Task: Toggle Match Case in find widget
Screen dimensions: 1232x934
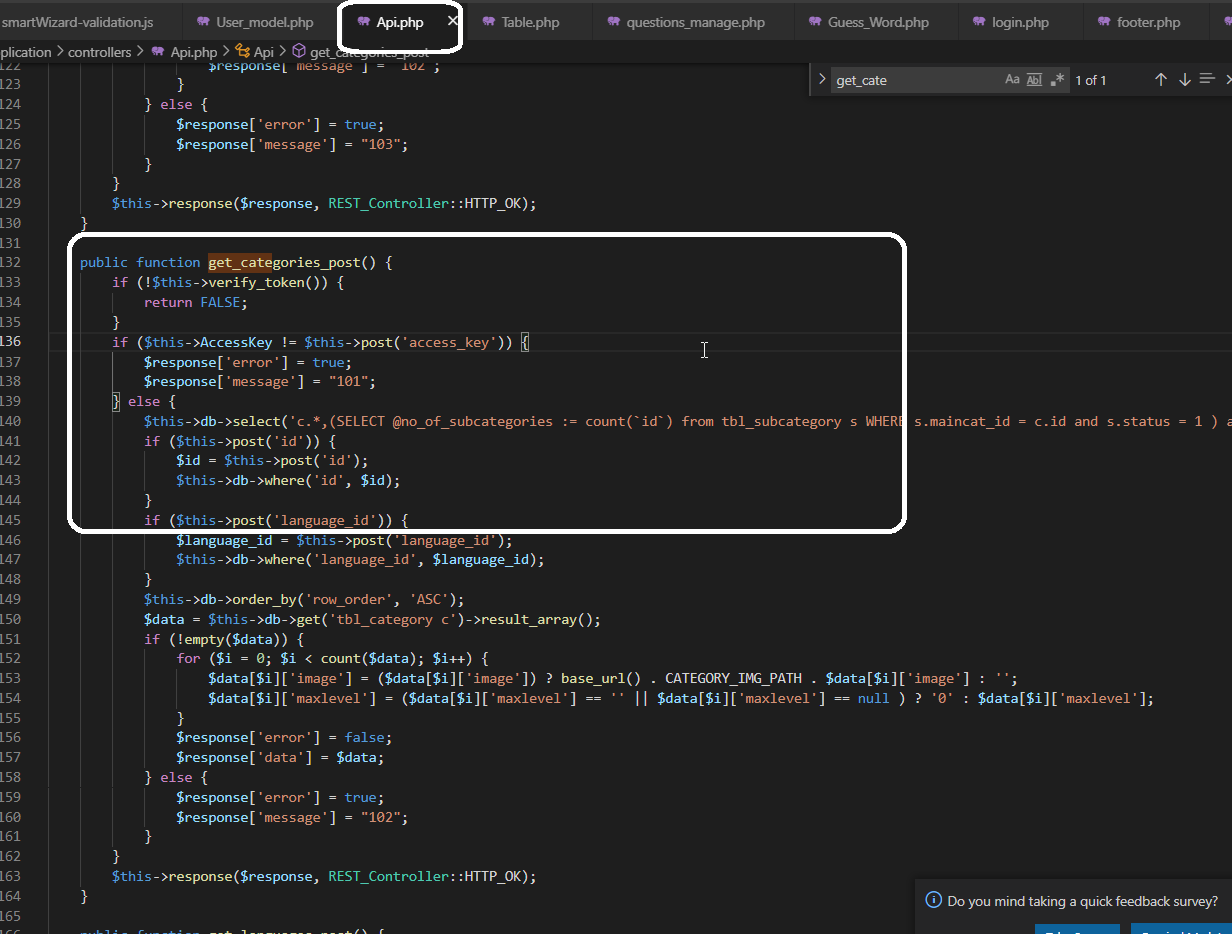Action: (1012, 80)
